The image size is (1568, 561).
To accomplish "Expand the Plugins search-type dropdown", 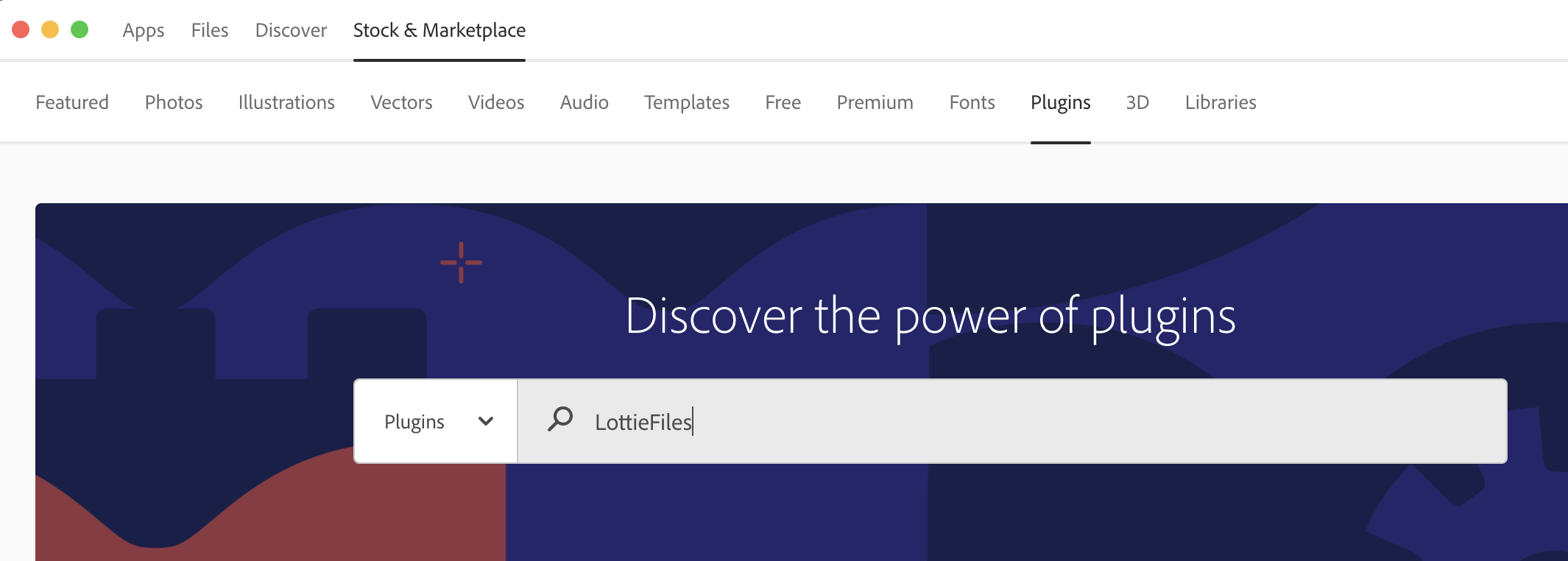I will click(x=436, y=421).
